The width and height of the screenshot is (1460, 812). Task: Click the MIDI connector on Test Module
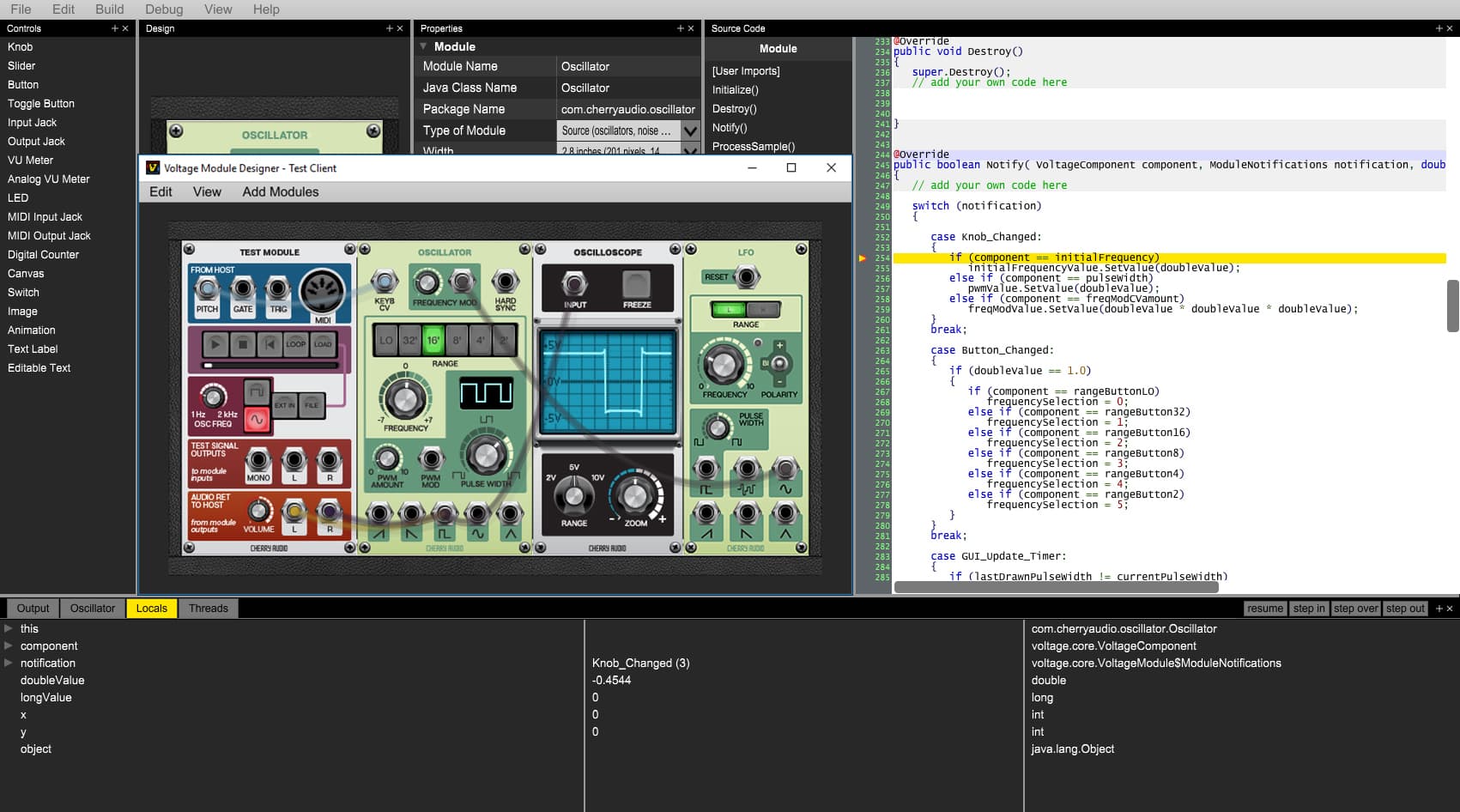coord(322,291)
